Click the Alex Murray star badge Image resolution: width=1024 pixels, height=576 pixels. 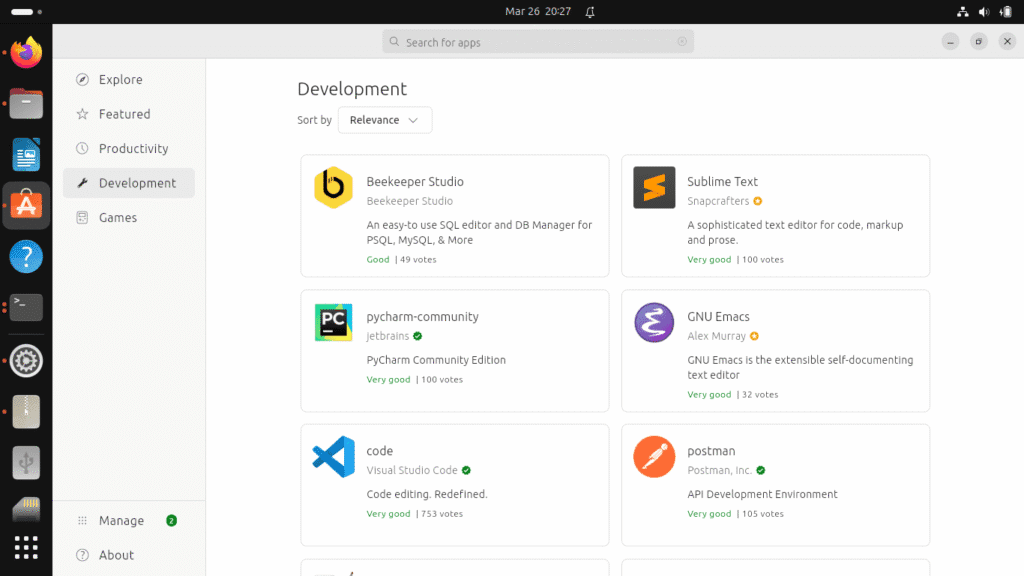[x=754, y=336]
